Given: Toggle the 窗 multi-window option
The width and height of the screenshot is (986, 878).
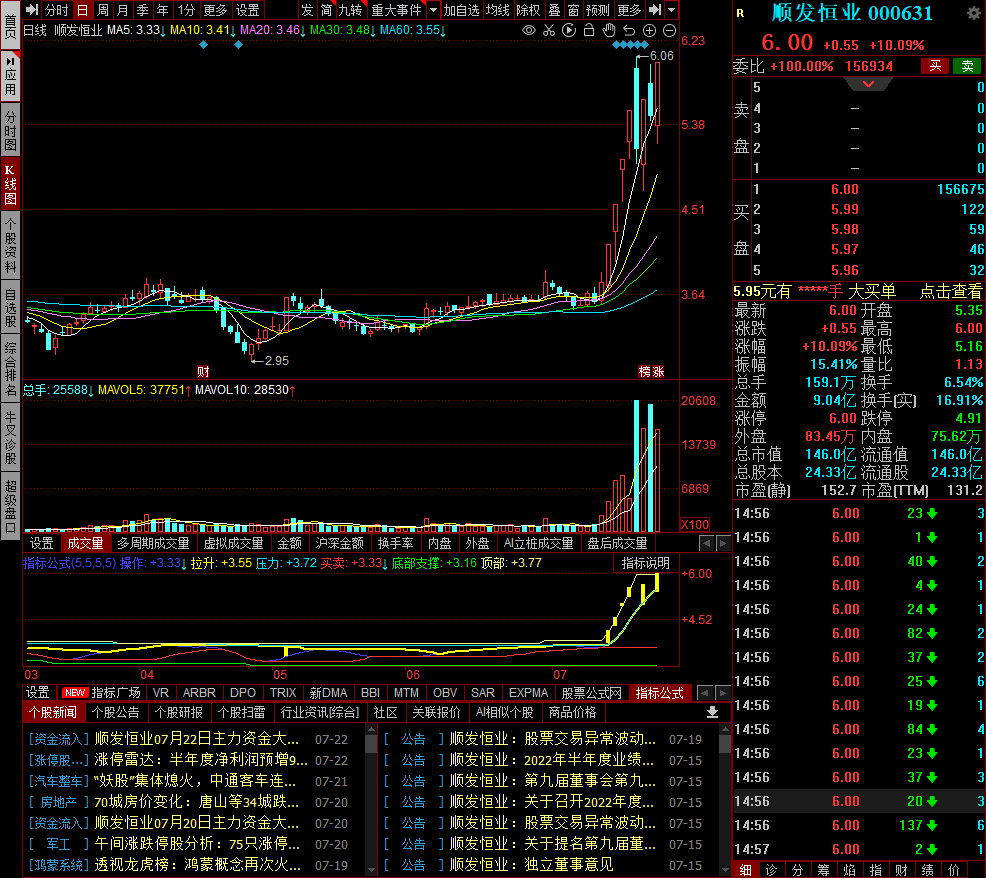Looking at the screenshot, I should point(573,10).
